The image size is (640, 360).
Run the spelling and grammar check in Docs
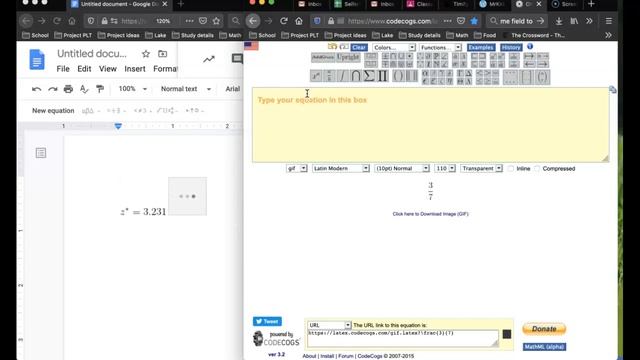(x=84, y=89)
